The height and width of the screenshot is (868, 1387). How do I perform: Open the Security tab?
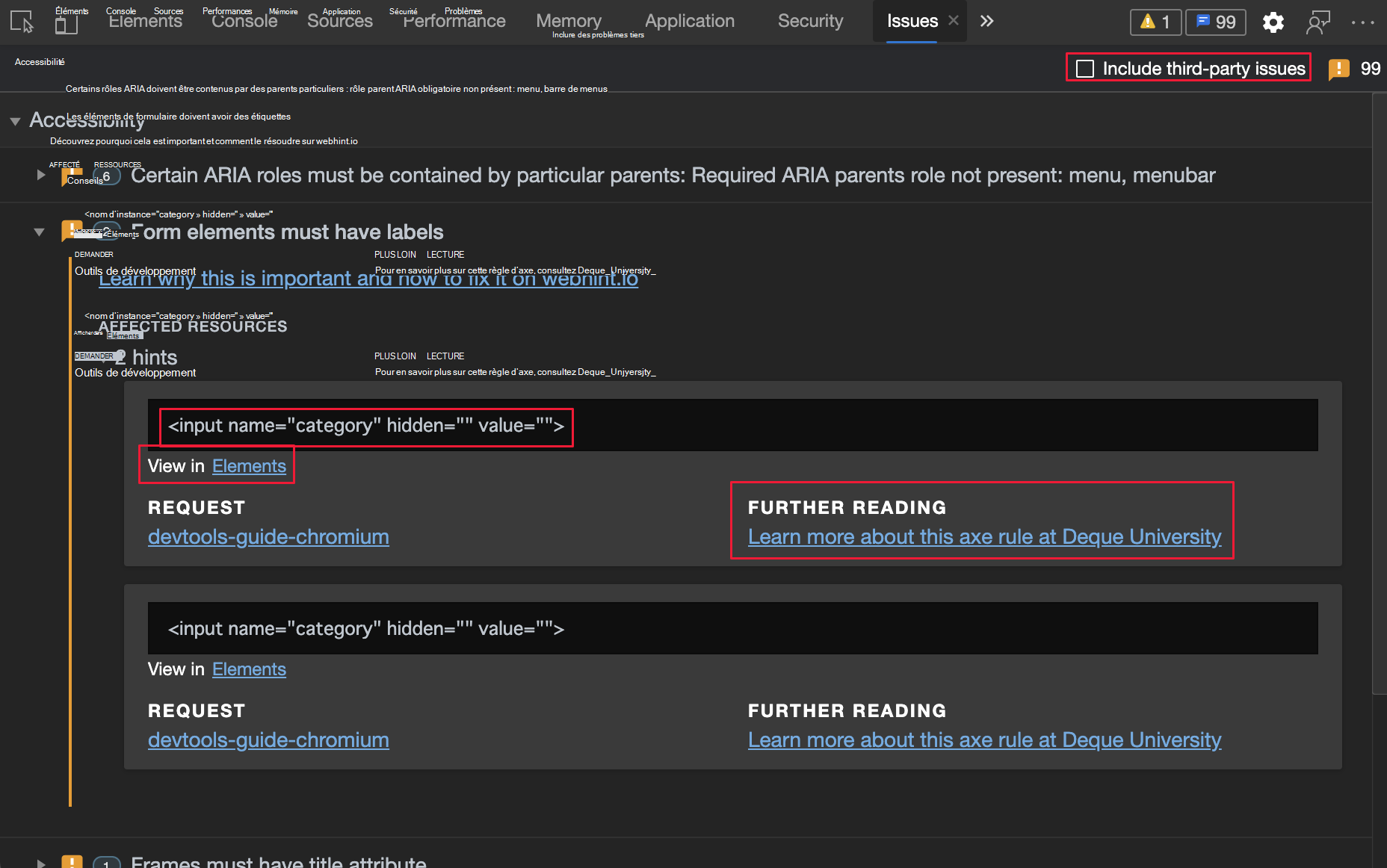(811, 21)
